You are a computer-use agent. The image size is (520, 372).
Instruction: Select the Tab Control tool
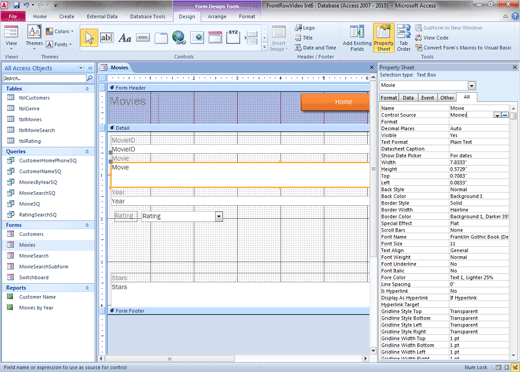click(161, 38)
